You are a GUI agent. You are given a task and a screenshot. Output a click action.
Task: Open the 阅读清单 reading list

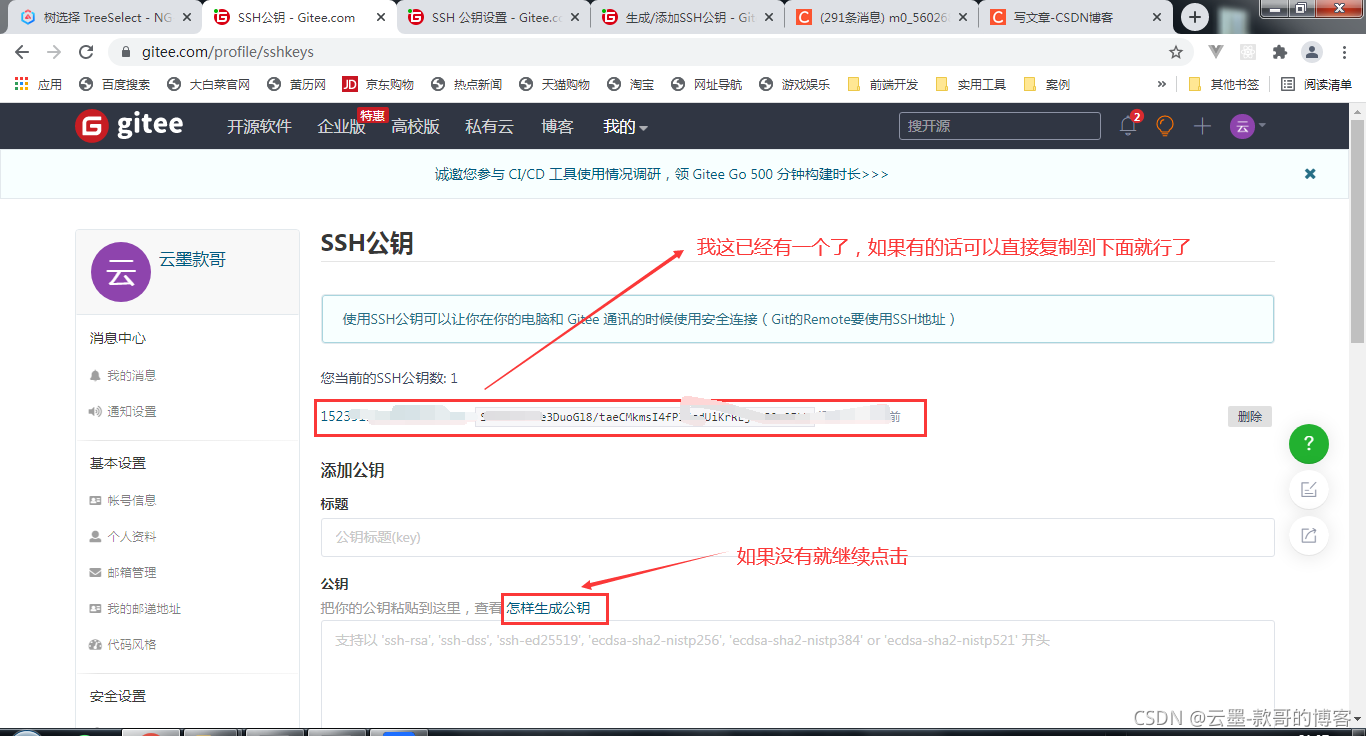[1317, 85]
